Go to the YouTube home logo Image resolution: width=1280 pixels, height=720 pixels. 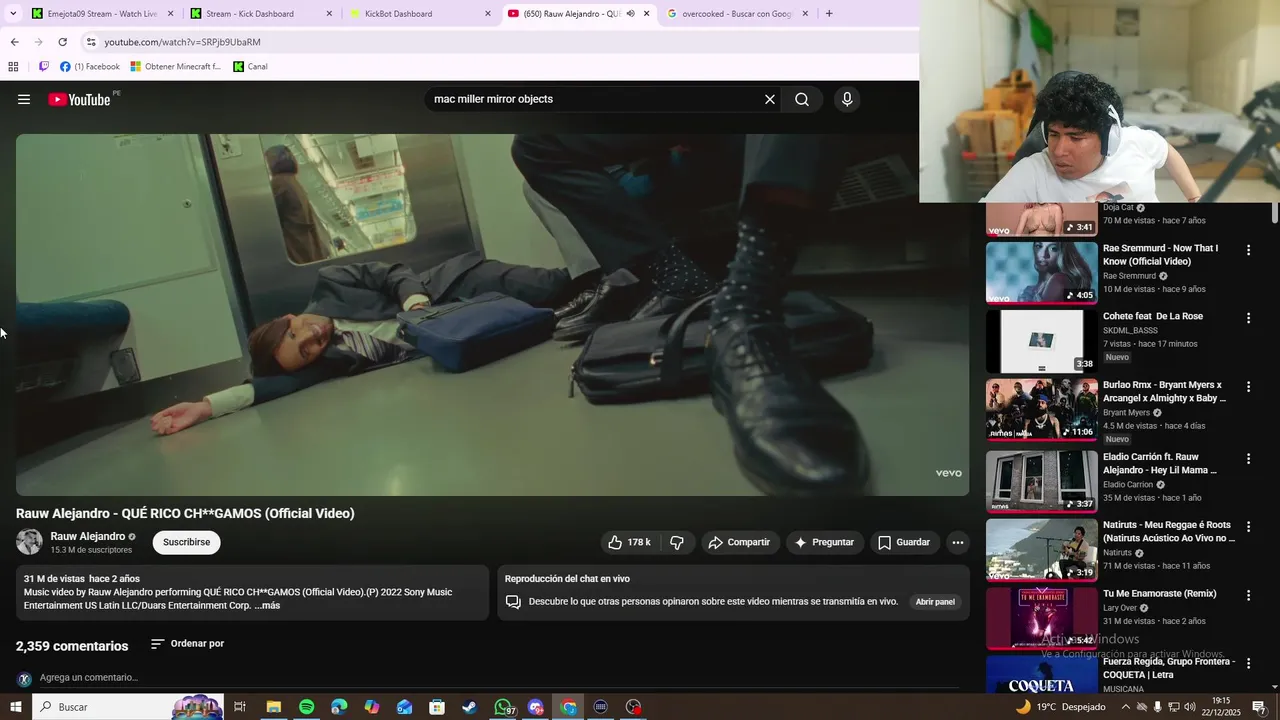pos(79,99)
